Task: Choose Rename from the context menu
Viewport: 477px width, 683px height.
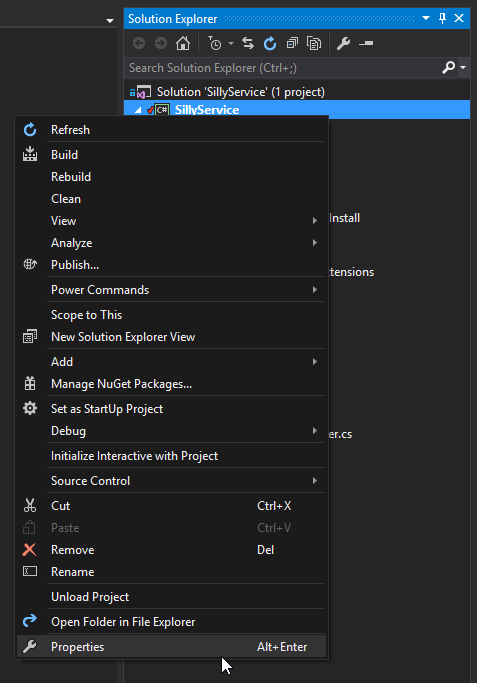Action: coord(171,572)
